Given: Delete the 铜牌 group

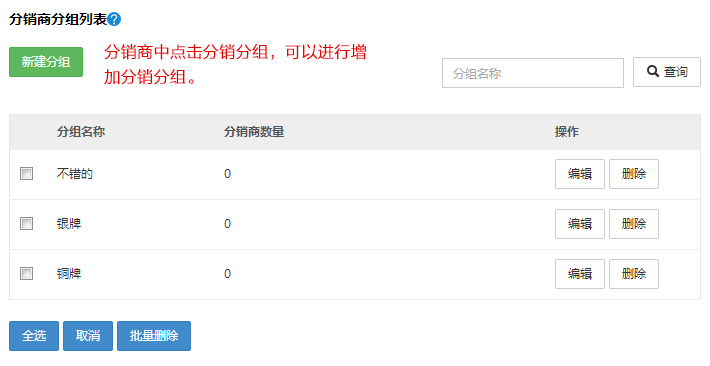Looking at the screenshot, I should pos(633,274).
